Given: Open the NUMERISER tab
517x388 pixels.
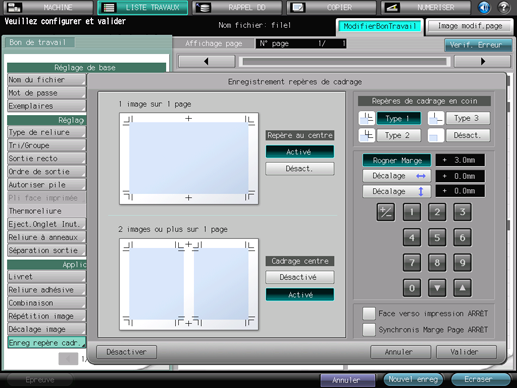Looking at the screenshot, I should pos(426,7).
